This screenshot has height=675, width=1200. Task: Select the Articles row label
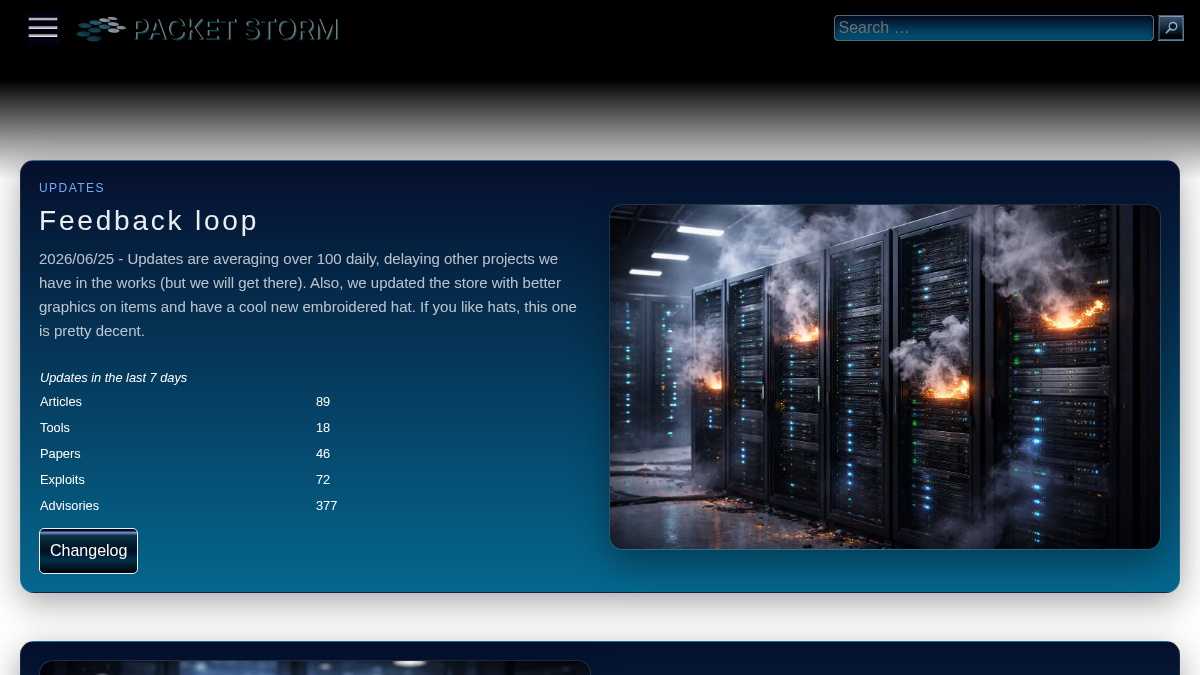[61, 402]
